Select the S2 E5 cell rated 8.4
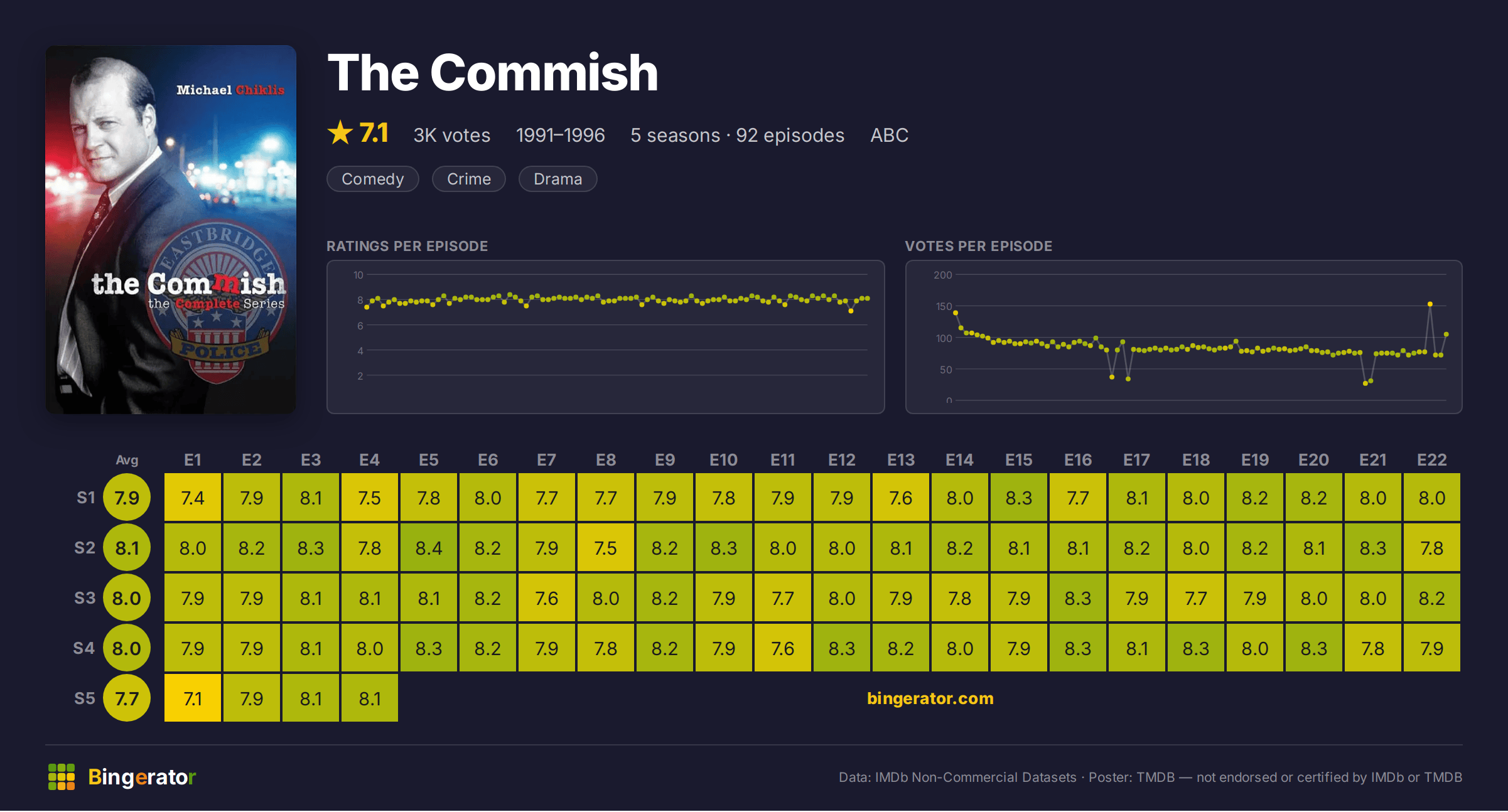Viewport: 1508px width, 812px height. 429,548
